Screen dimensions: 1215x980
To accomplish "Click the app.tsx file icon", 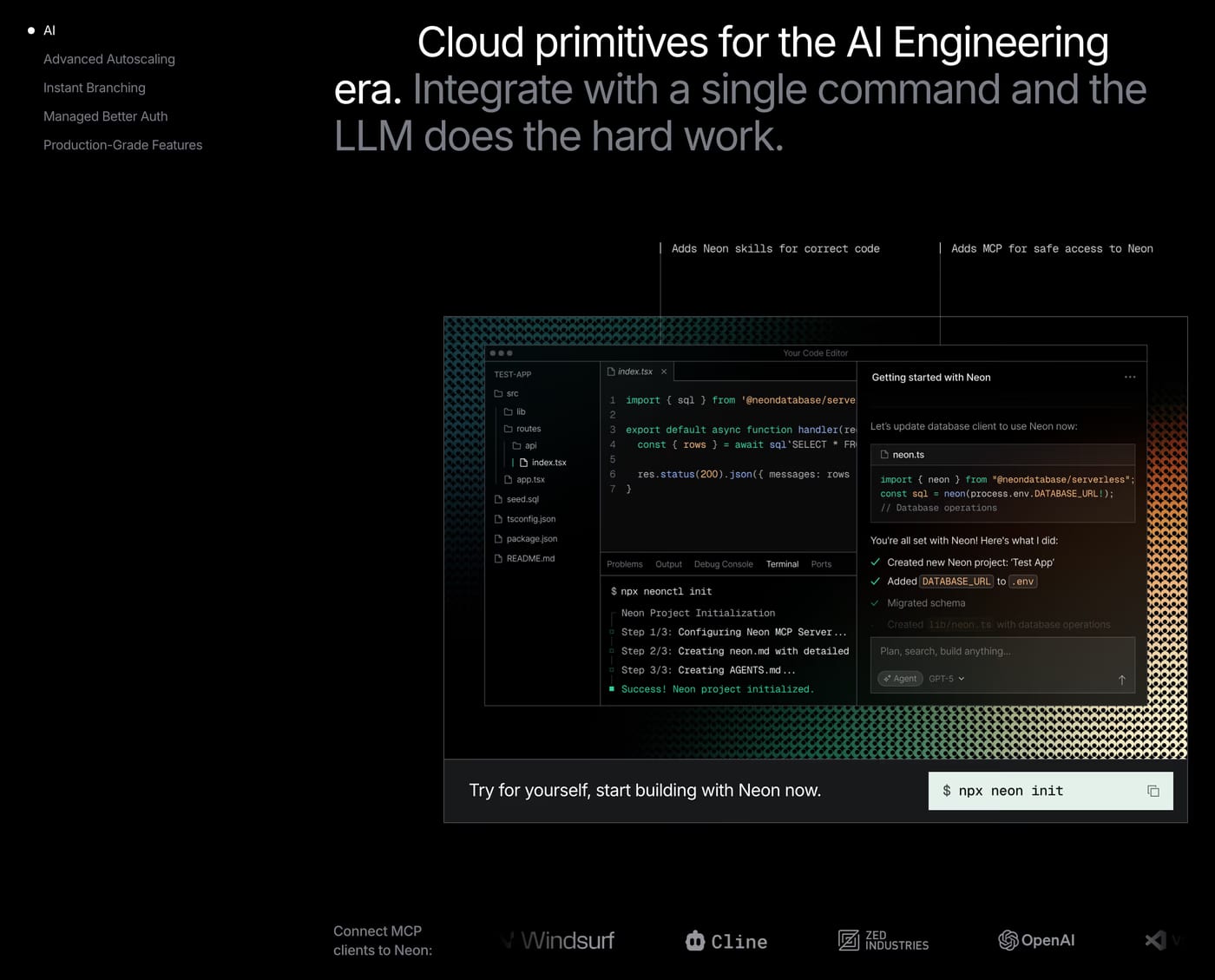I will 509,479.
